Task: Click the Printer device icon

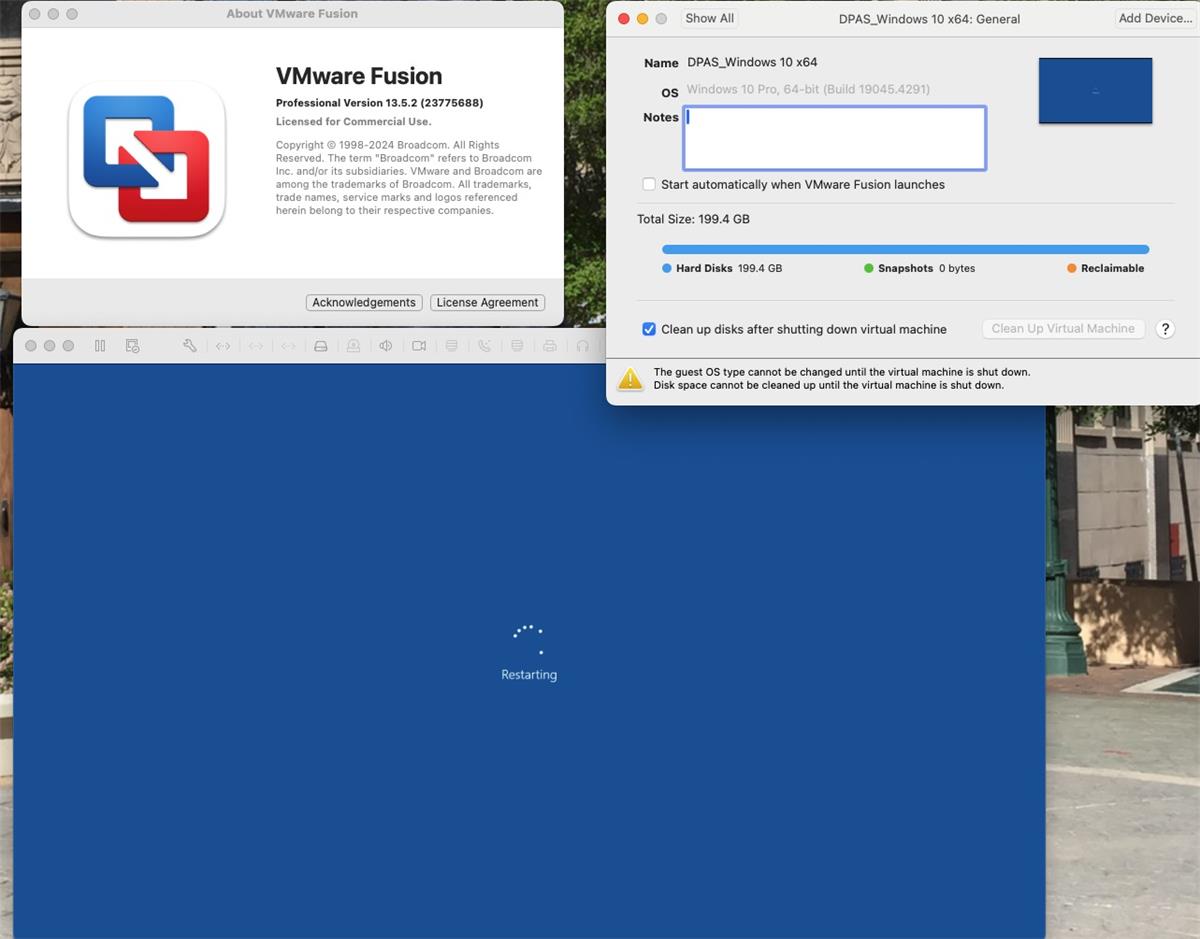Action: [x=549, y=345]
